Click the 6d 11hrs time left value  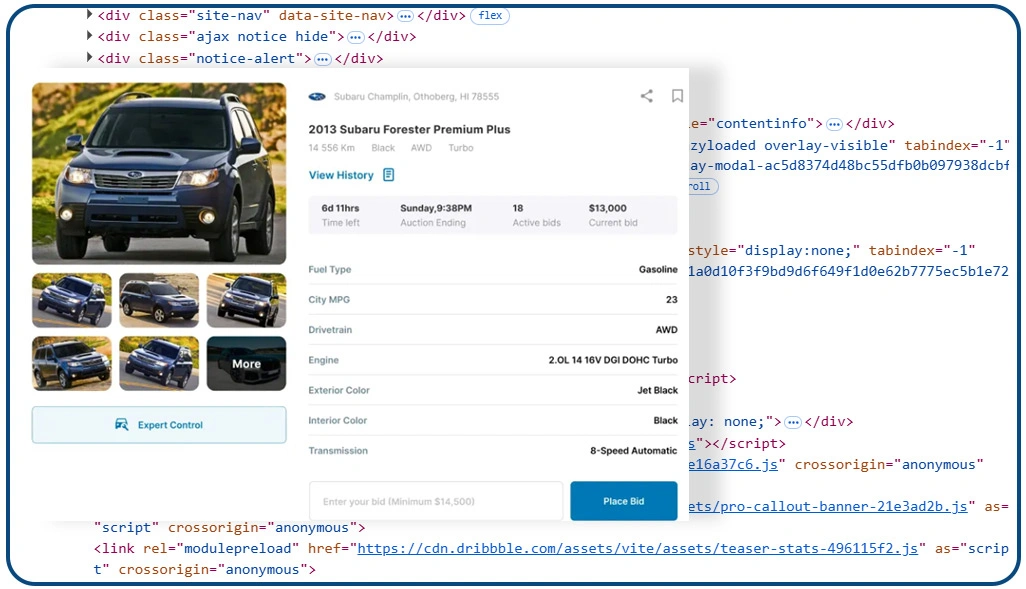coord(340,208)
